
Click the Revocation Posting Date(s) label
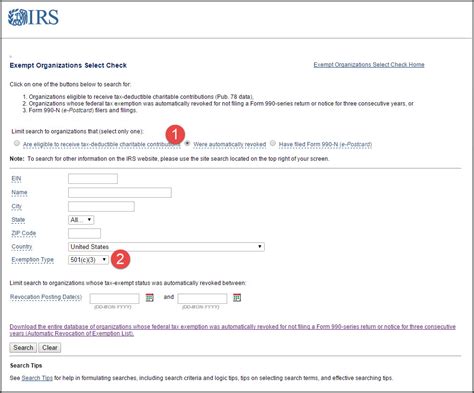tap(46, 297)
